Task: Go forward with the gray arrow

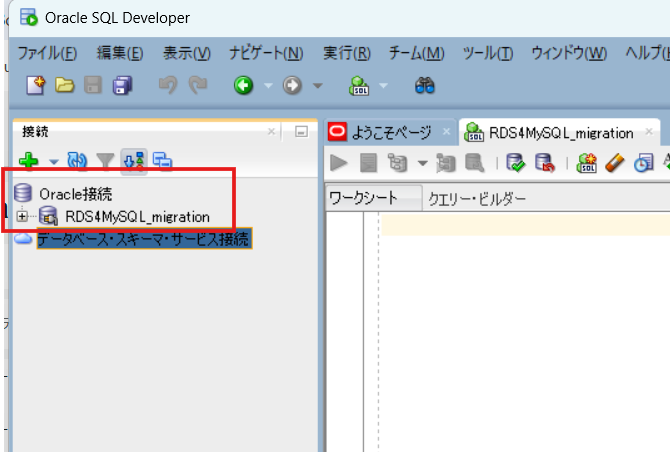Action: pyautogui.click(x=292, y=85)
